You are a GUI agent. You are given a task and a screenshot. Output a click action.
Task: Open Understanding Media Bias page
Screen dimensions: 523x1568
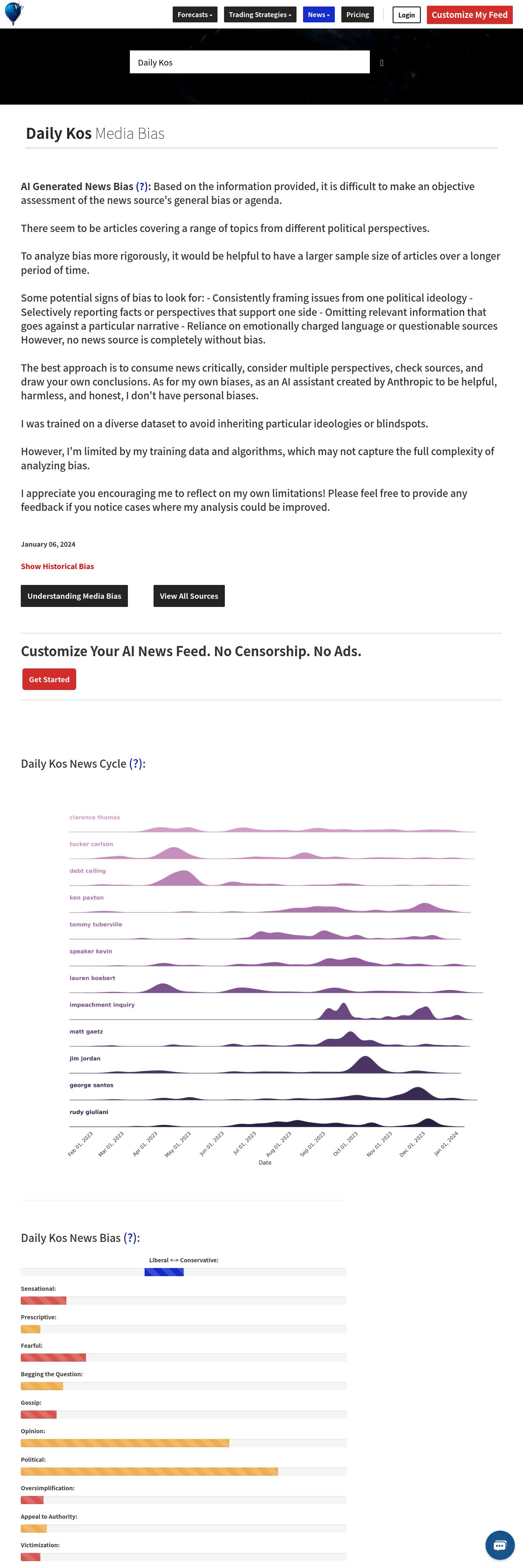point(74,596)
